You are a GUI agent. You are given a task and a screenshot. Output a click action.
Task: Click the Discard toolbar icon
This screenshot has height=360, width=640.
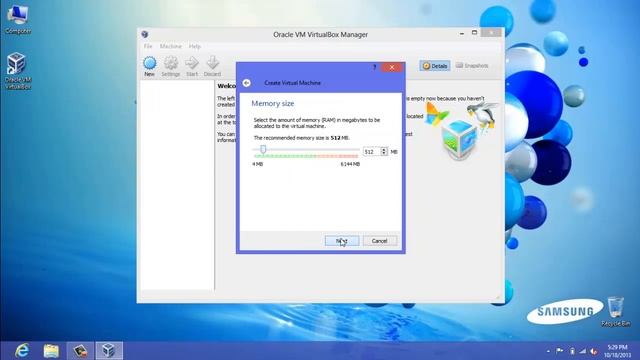click(x=212, y=67)
